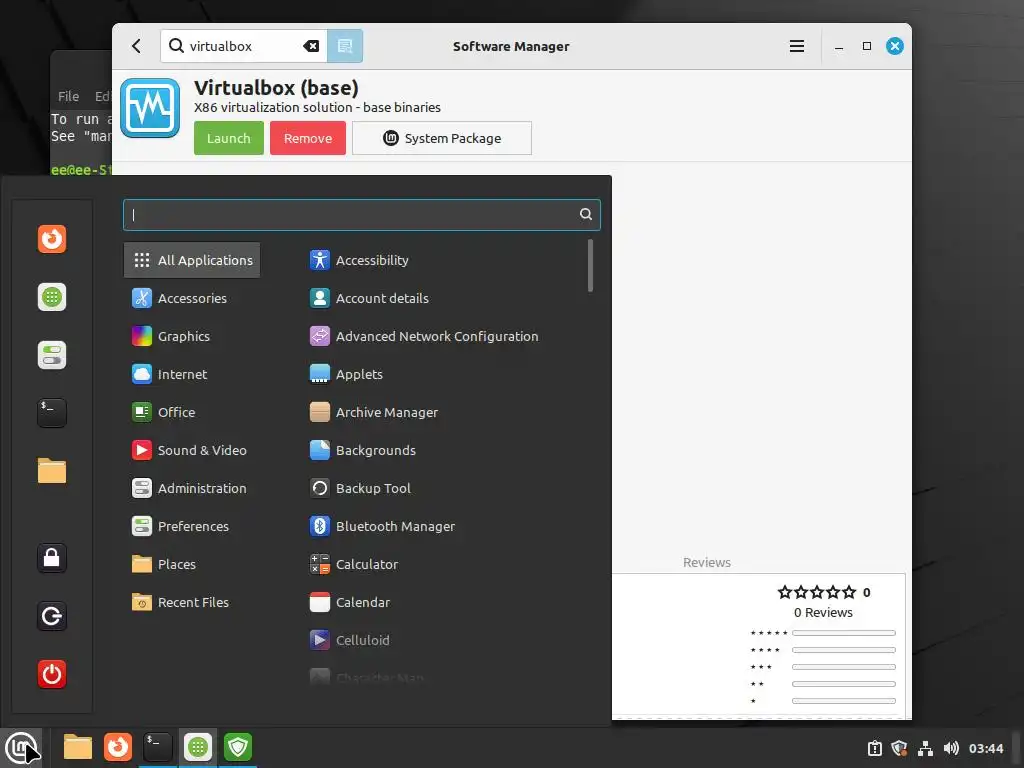The width and height of the screenshot is (1024, 768).
Task: Launch Celluloid media player
Action: [350, 640]
